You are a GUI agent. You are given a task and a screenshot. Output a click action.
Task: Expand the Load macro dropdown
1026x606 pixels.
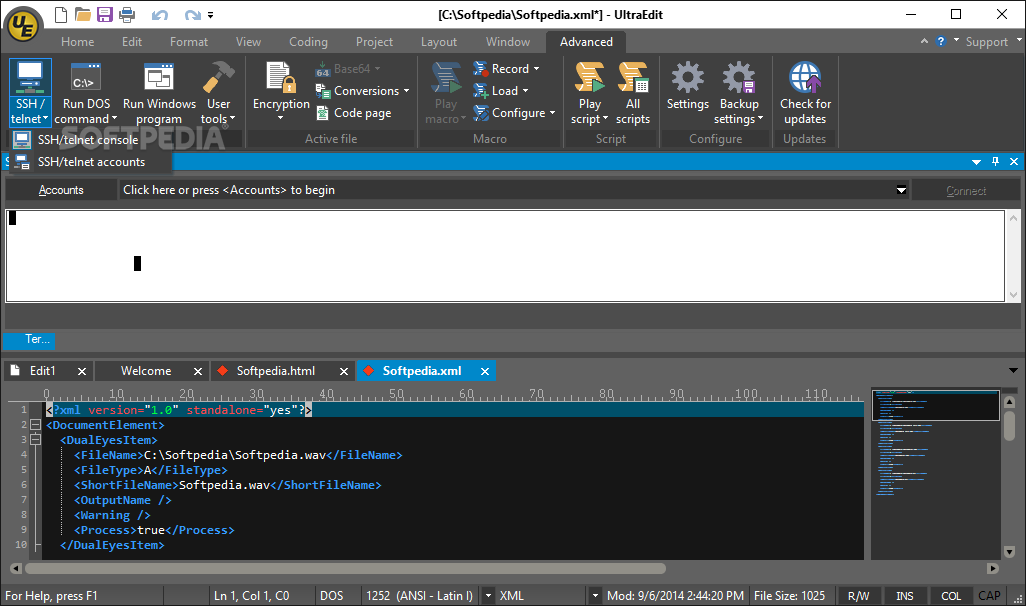(x=525, y=91)
